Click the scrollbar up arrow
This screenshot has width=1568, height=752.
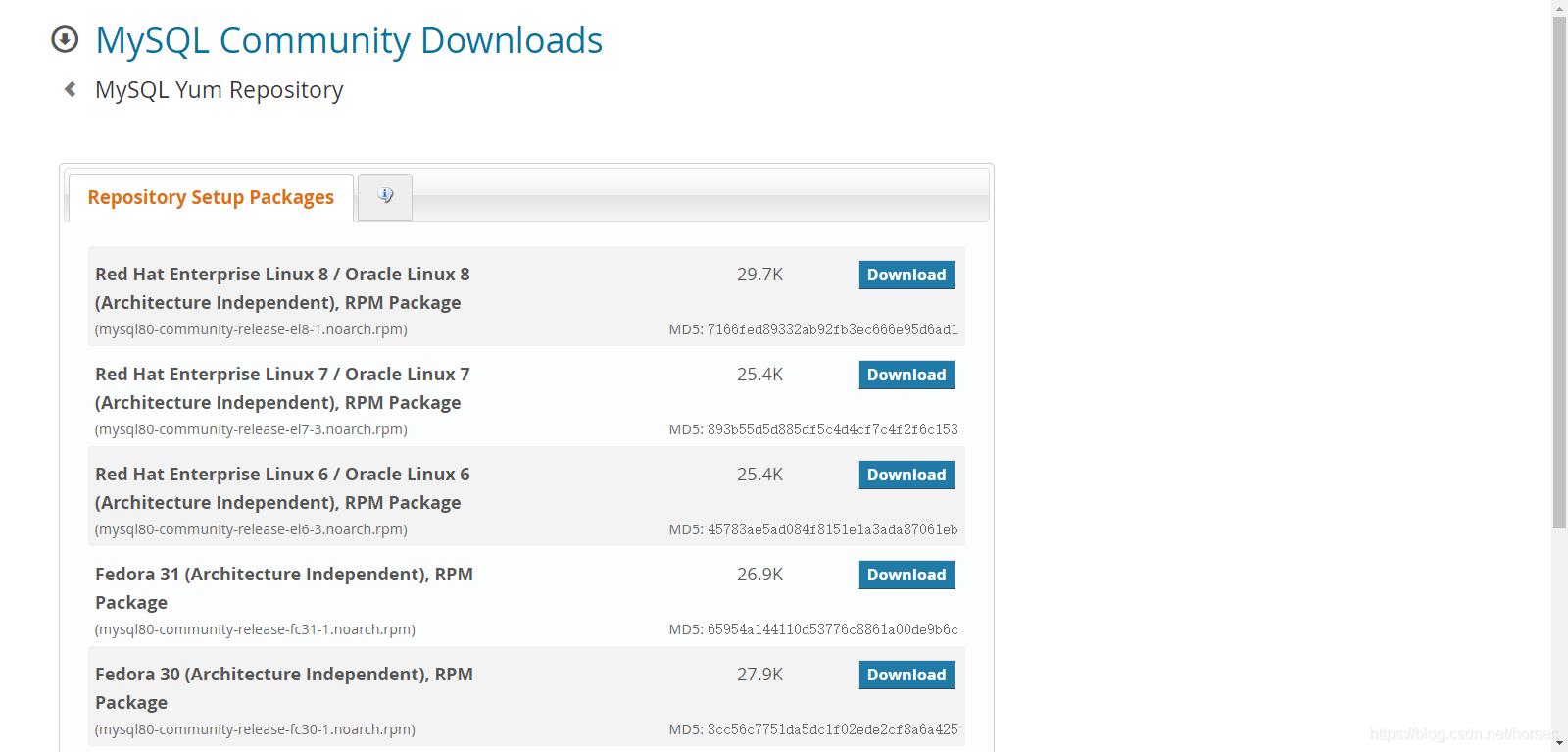[x=1560, y=7]
